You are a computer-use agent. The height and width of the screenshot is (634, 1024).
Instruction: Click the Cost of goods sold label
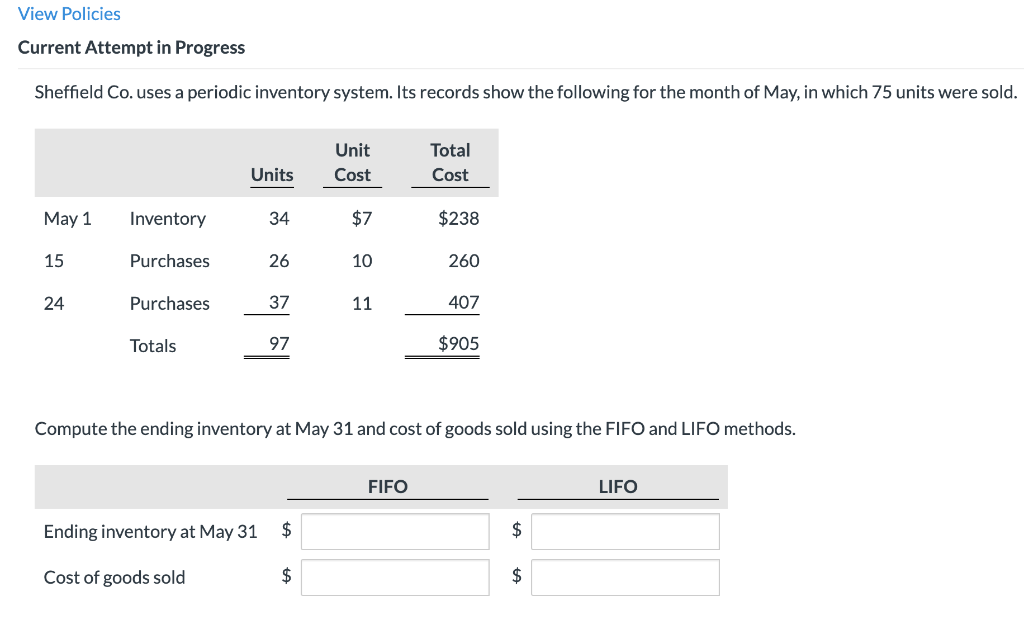(x=114, y=577)
